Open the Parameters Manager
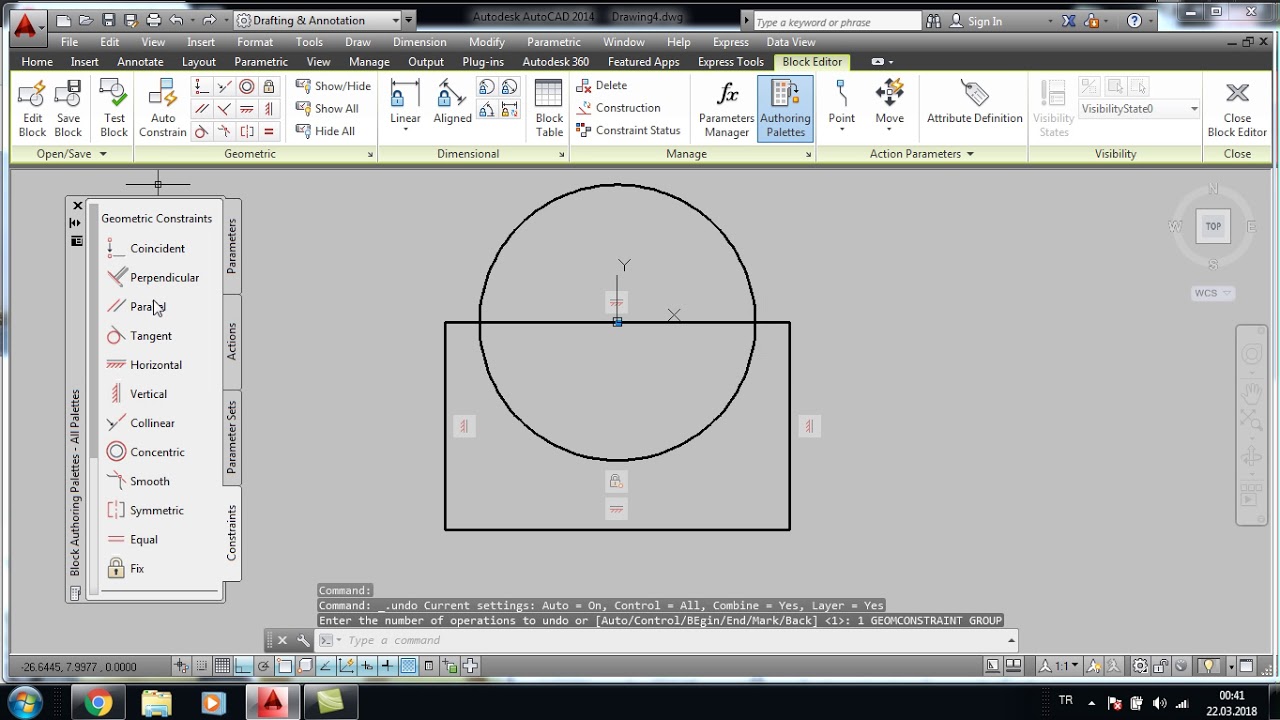This screenshot has height=720, width=1280. [727, 109]
